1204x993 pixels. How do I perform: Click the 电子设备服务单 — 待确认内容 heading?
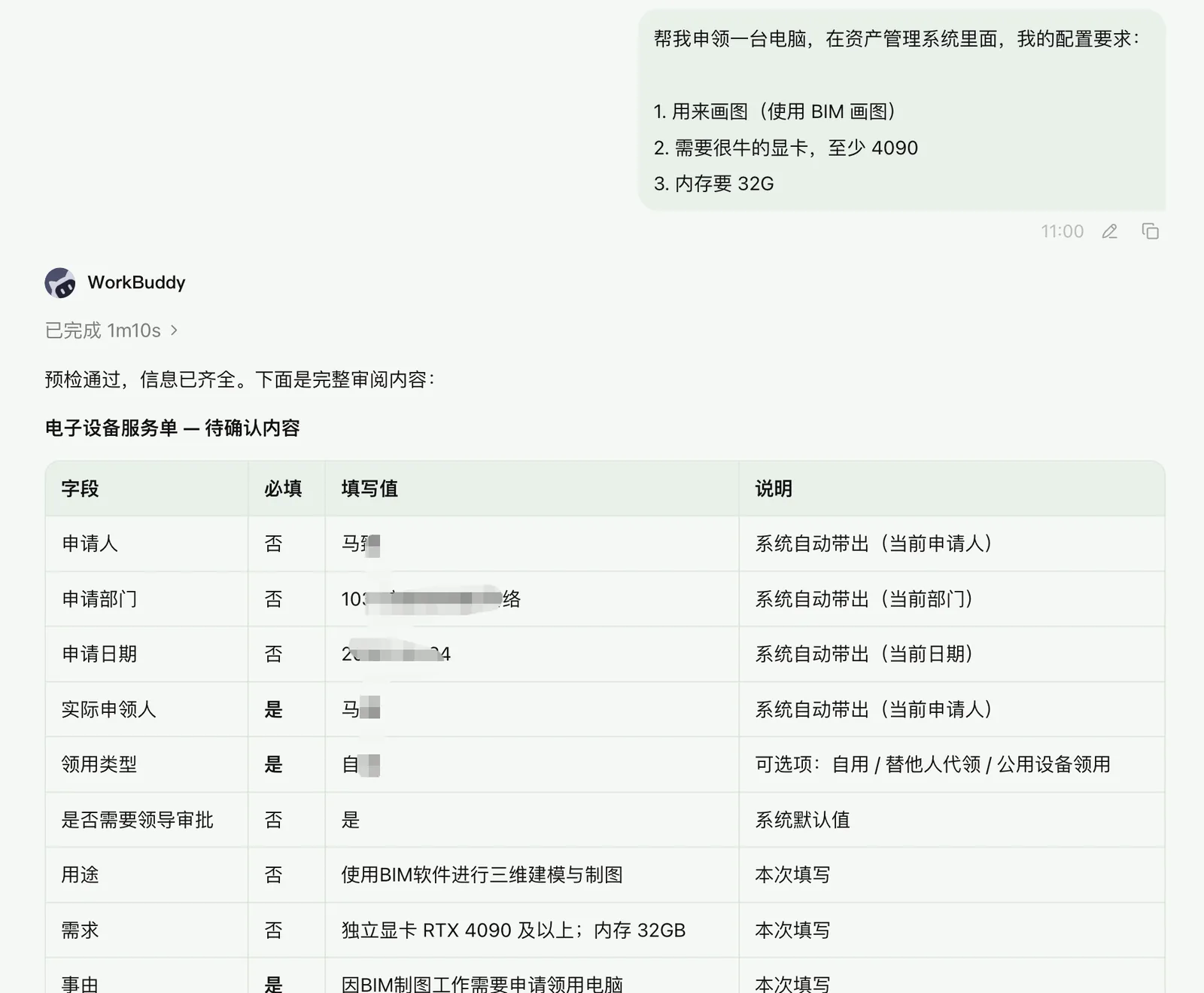coord(172,428)
